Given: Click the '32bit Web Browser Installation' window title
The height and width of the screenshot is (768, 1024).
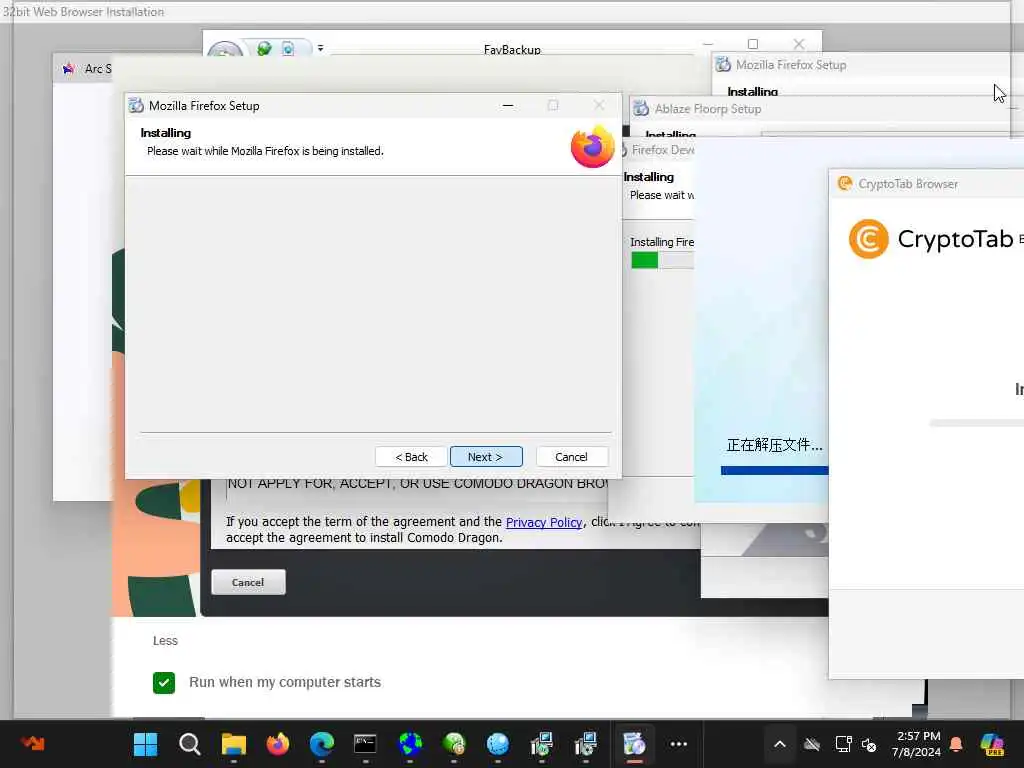Looking at the screenshot, I should (x=83, y=12).
